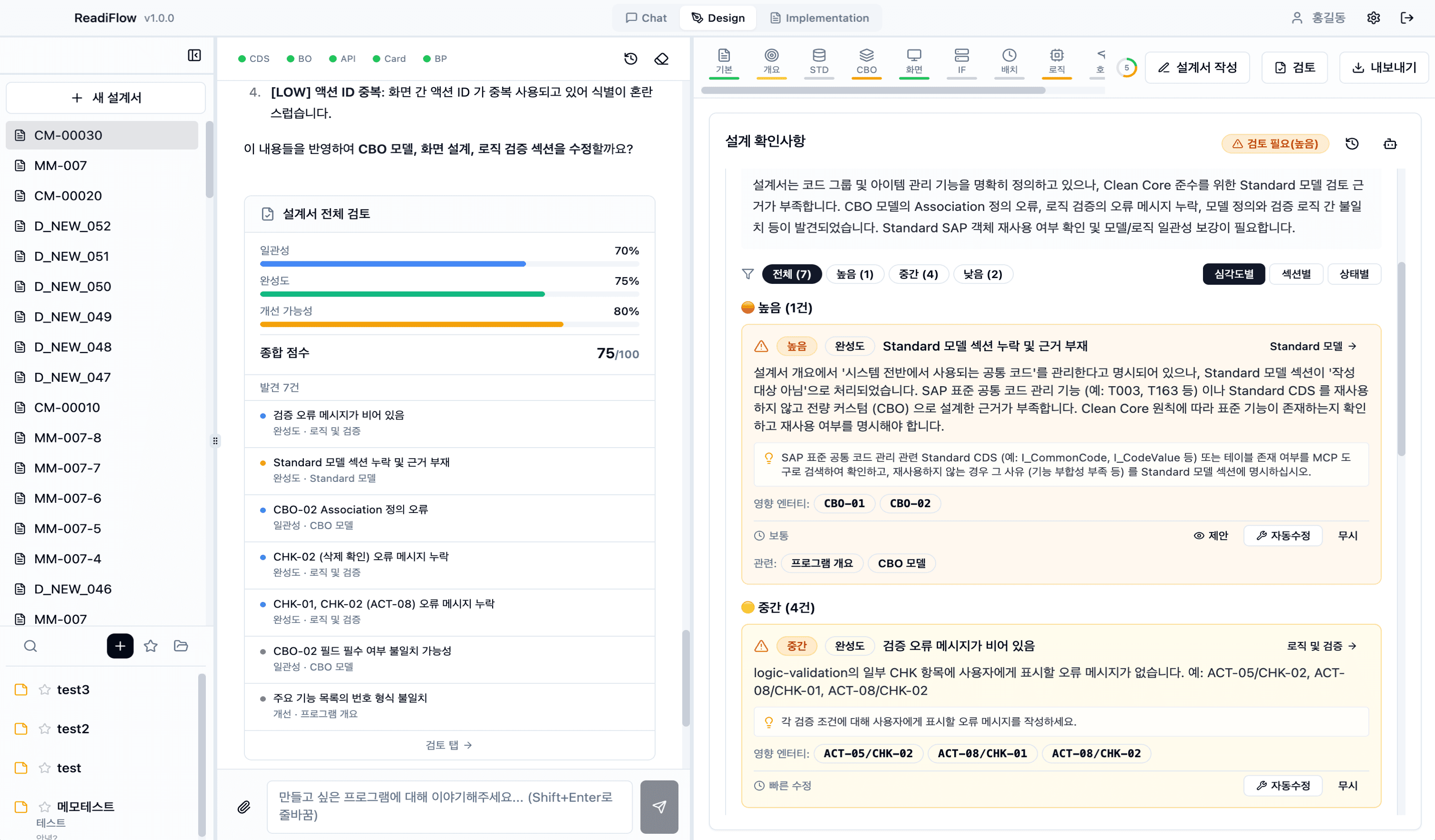
Task: Click the paperclip attachment icon
Action: [x=244, y=806]
